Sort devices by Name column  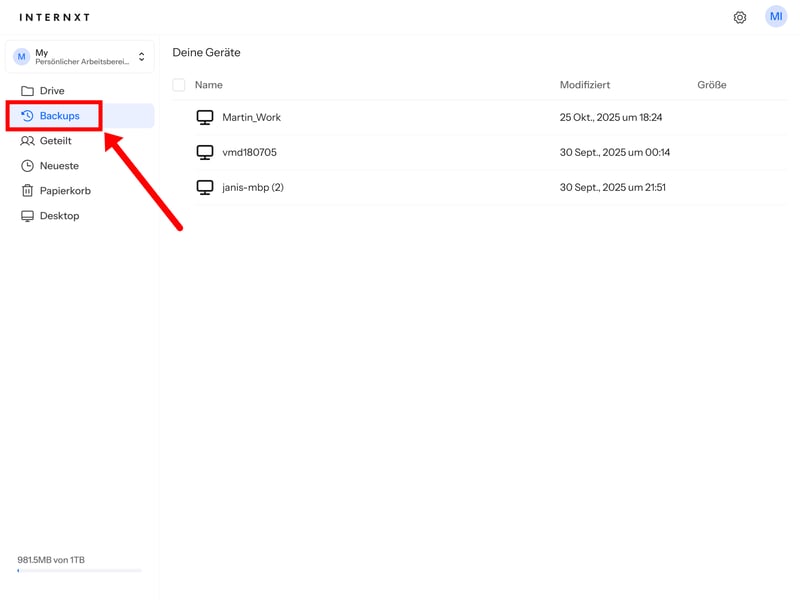pyautogui.click(x=208, y=85)
